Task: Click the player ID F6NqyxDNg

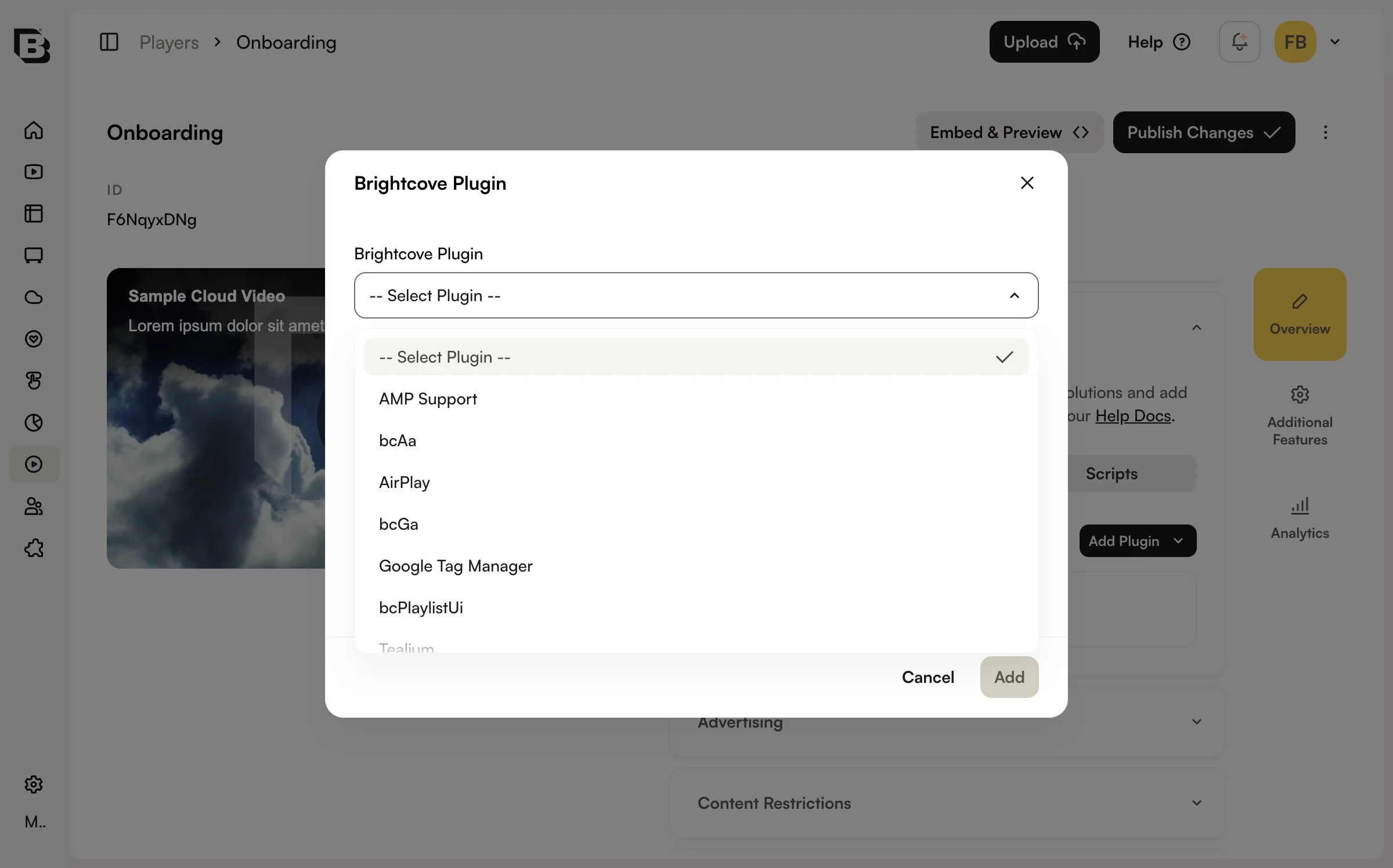Action: click(x=151, y=220)
